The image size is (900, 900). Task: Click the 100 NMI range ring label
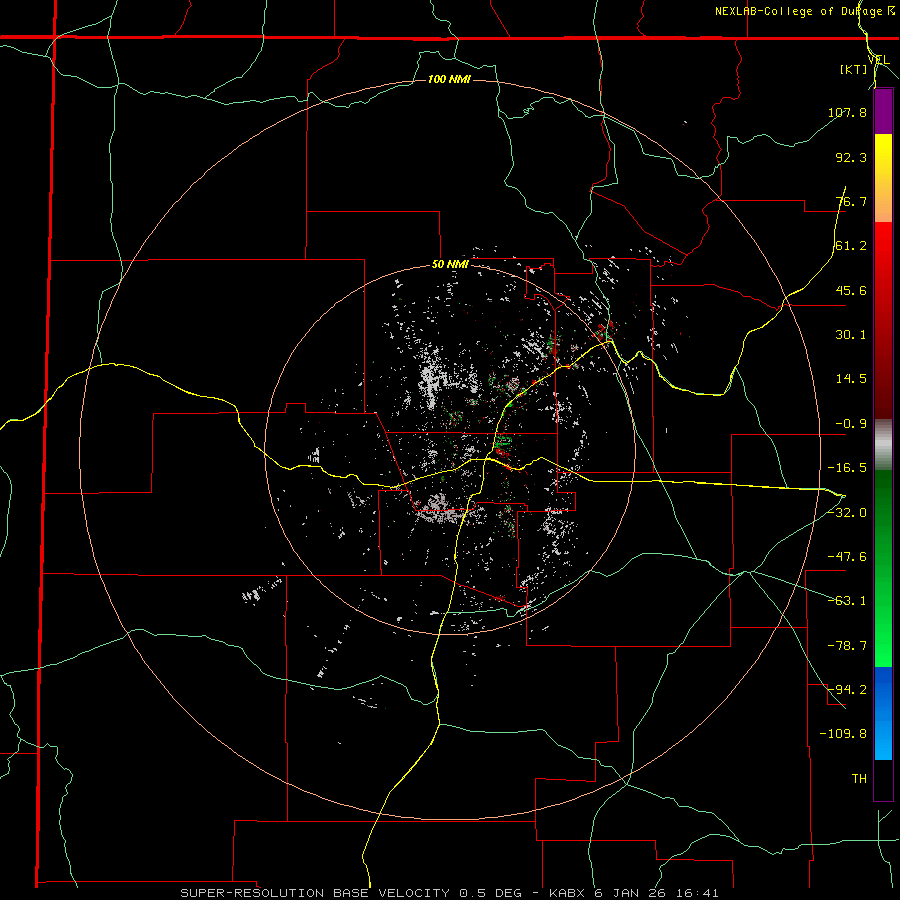[x=449, y=79]
